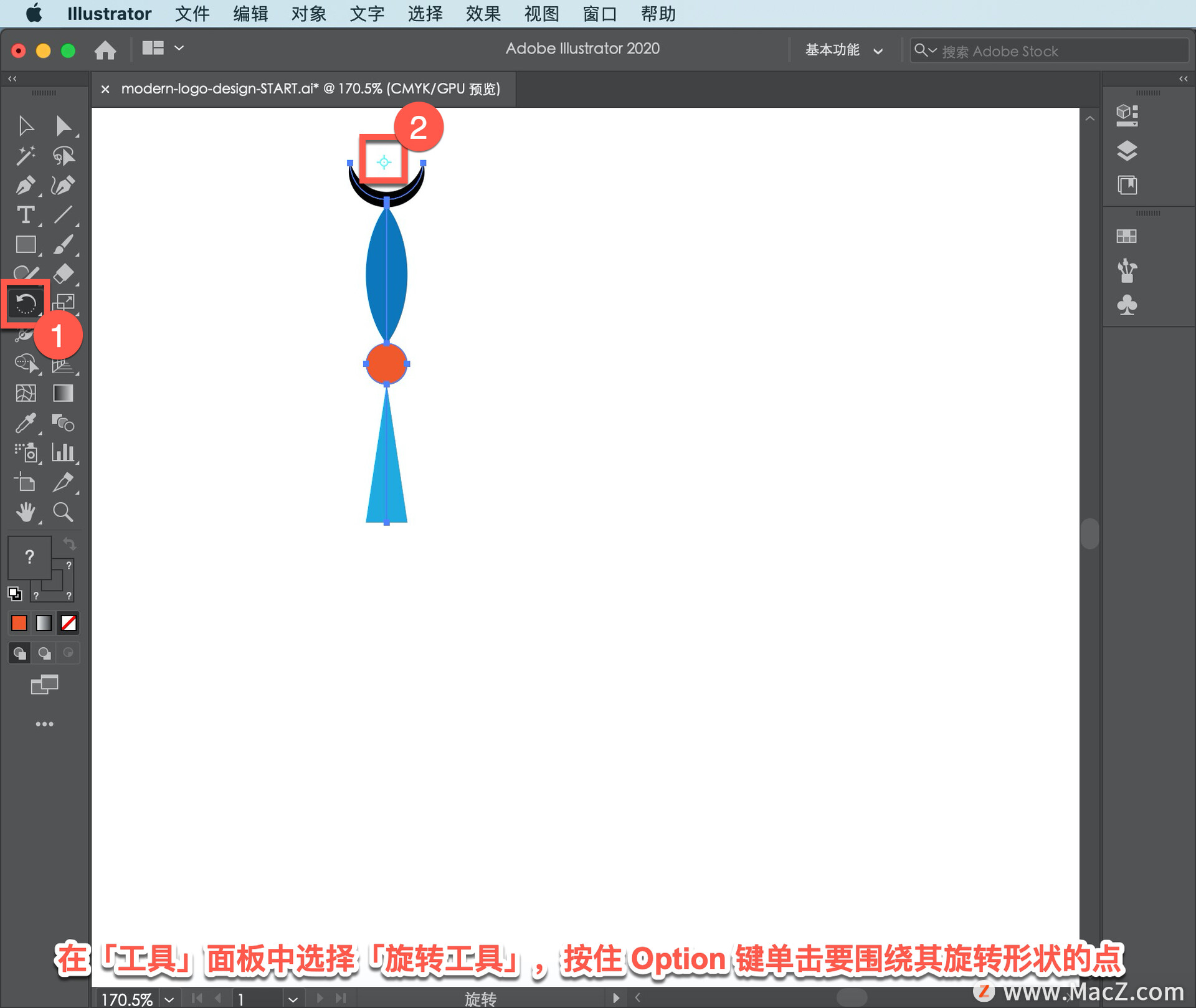Open the Swatches panel icon
Viewport: 1196px width, 1008px height.
pyautogui.click(x=1127, y=236)
